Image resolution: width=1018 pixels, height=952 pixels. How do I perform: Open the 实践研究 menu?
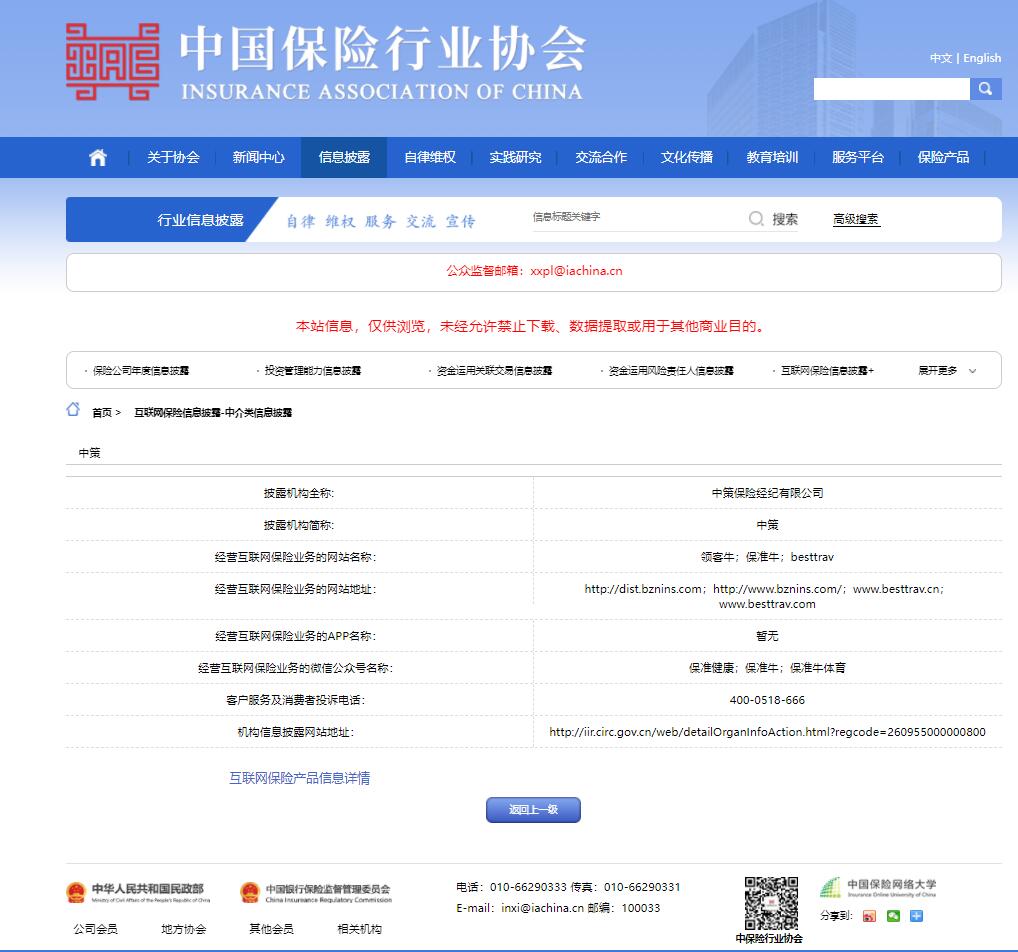tap(515, 157)
